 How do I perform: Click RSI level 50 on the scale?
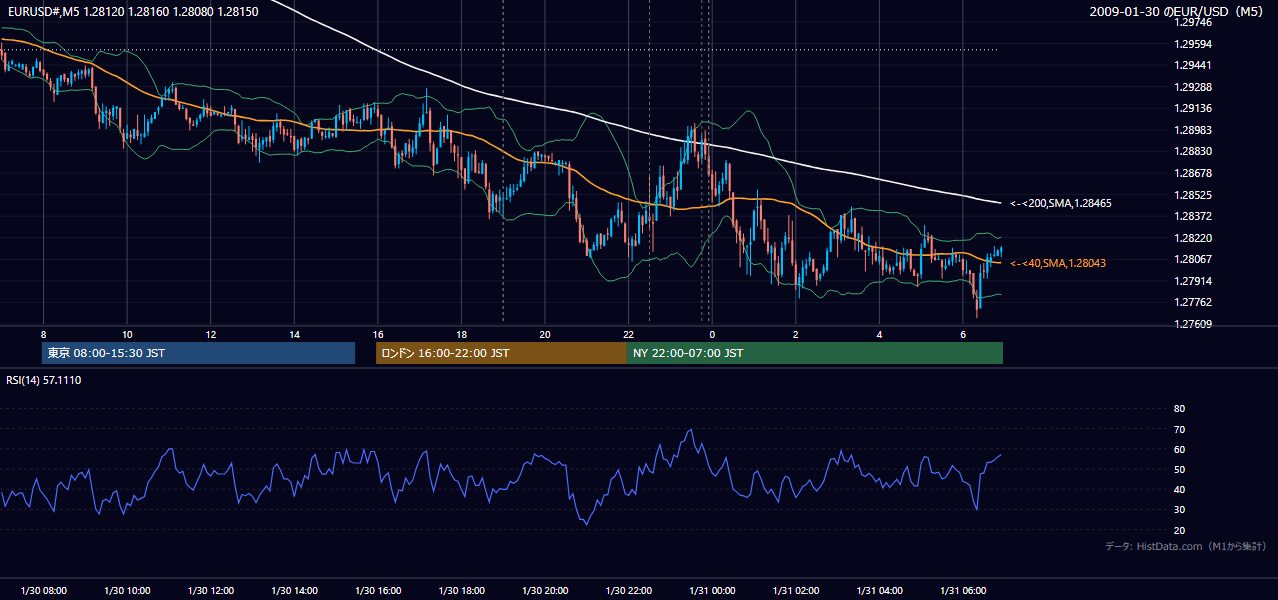[1179, 469]
